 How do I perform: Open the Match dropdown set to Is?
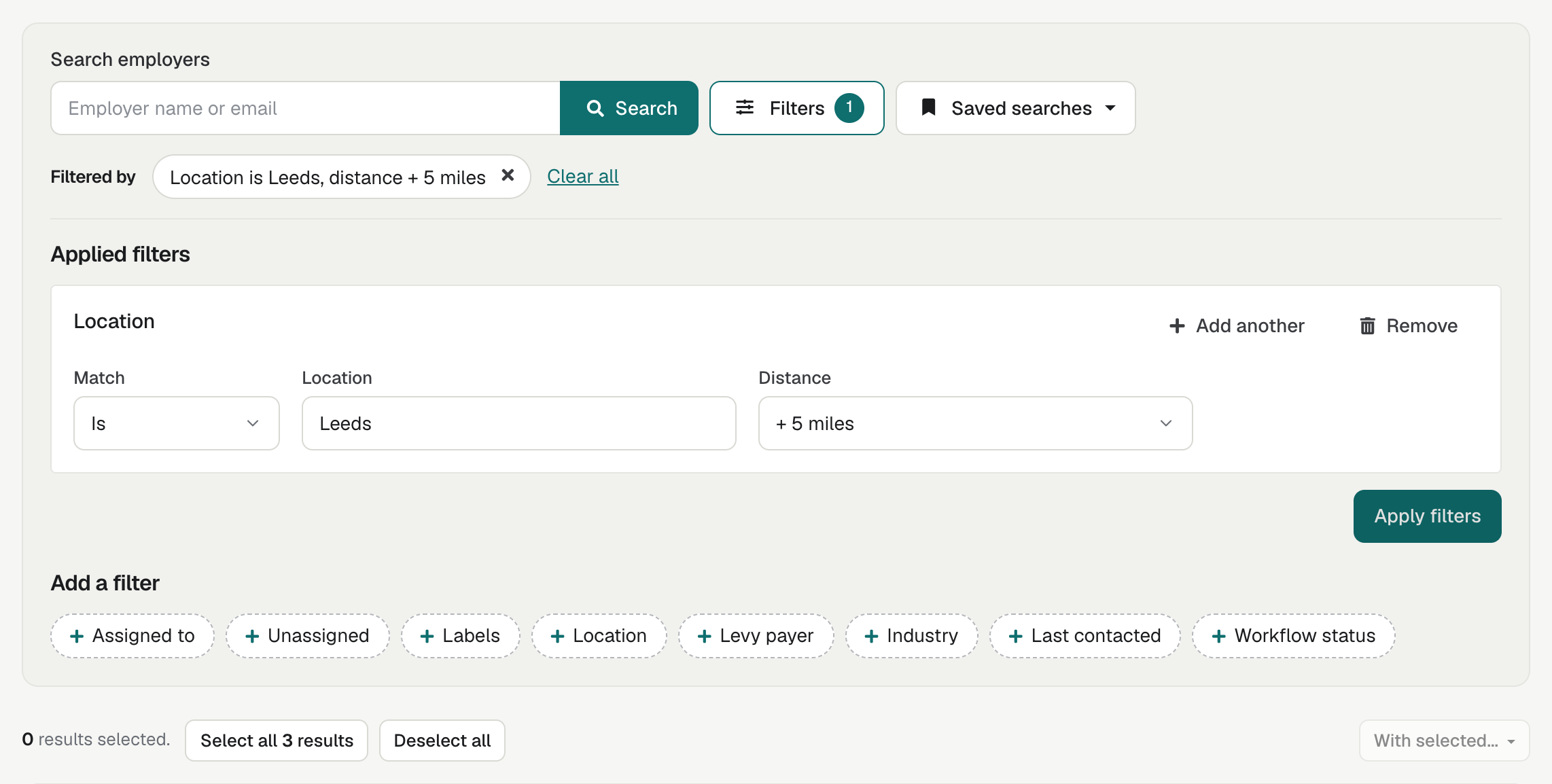tap(177, 423)
